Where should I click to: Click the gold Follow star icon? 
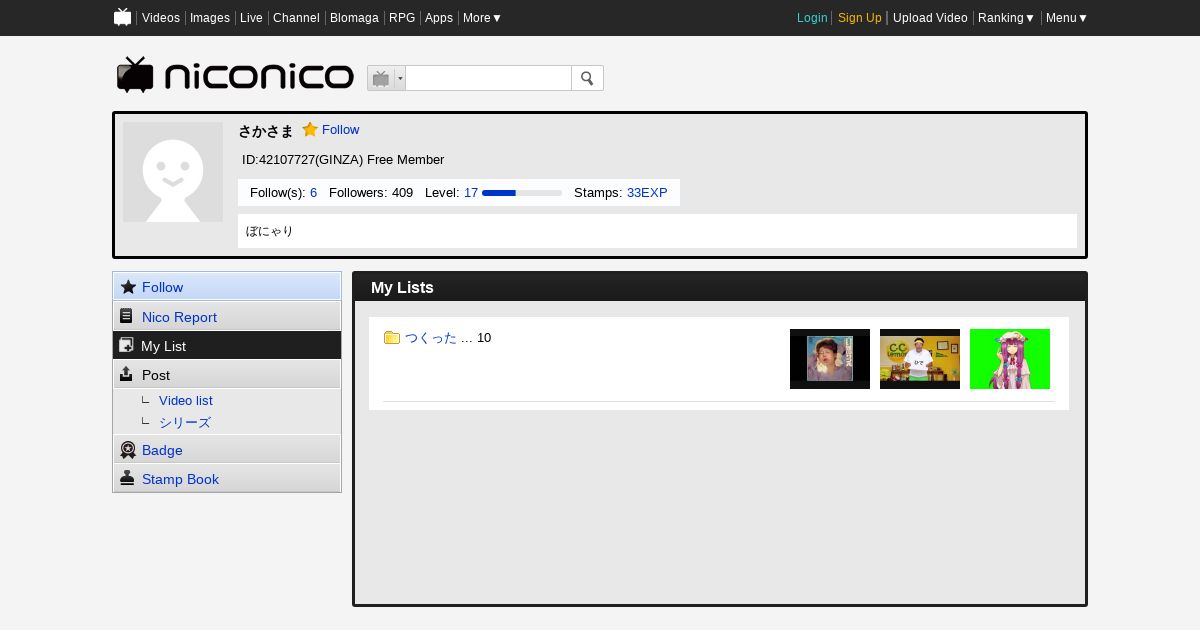pos(310,129)
